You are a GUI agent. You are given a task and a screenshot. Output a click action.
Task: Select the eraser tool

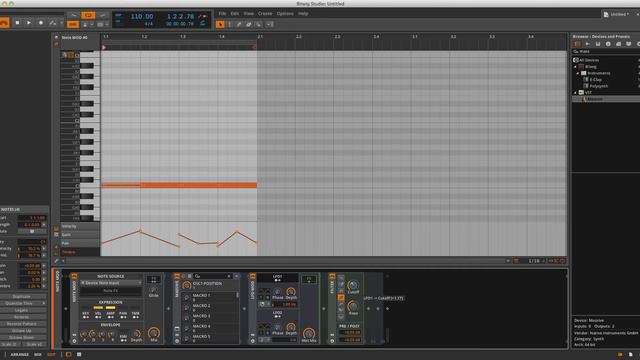pyautogui.click(x=249, y=24)
